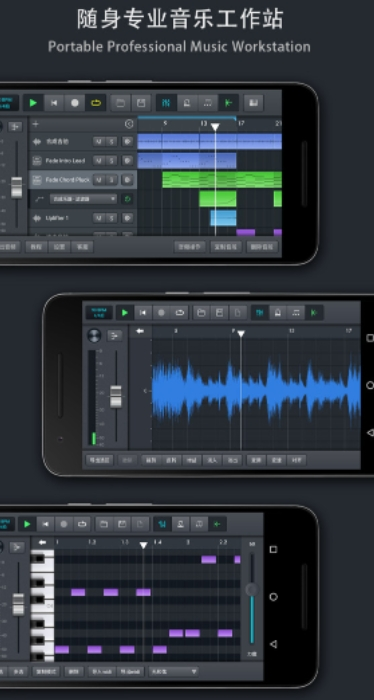Click the green marker icon, top phone

tap(229, 103)
